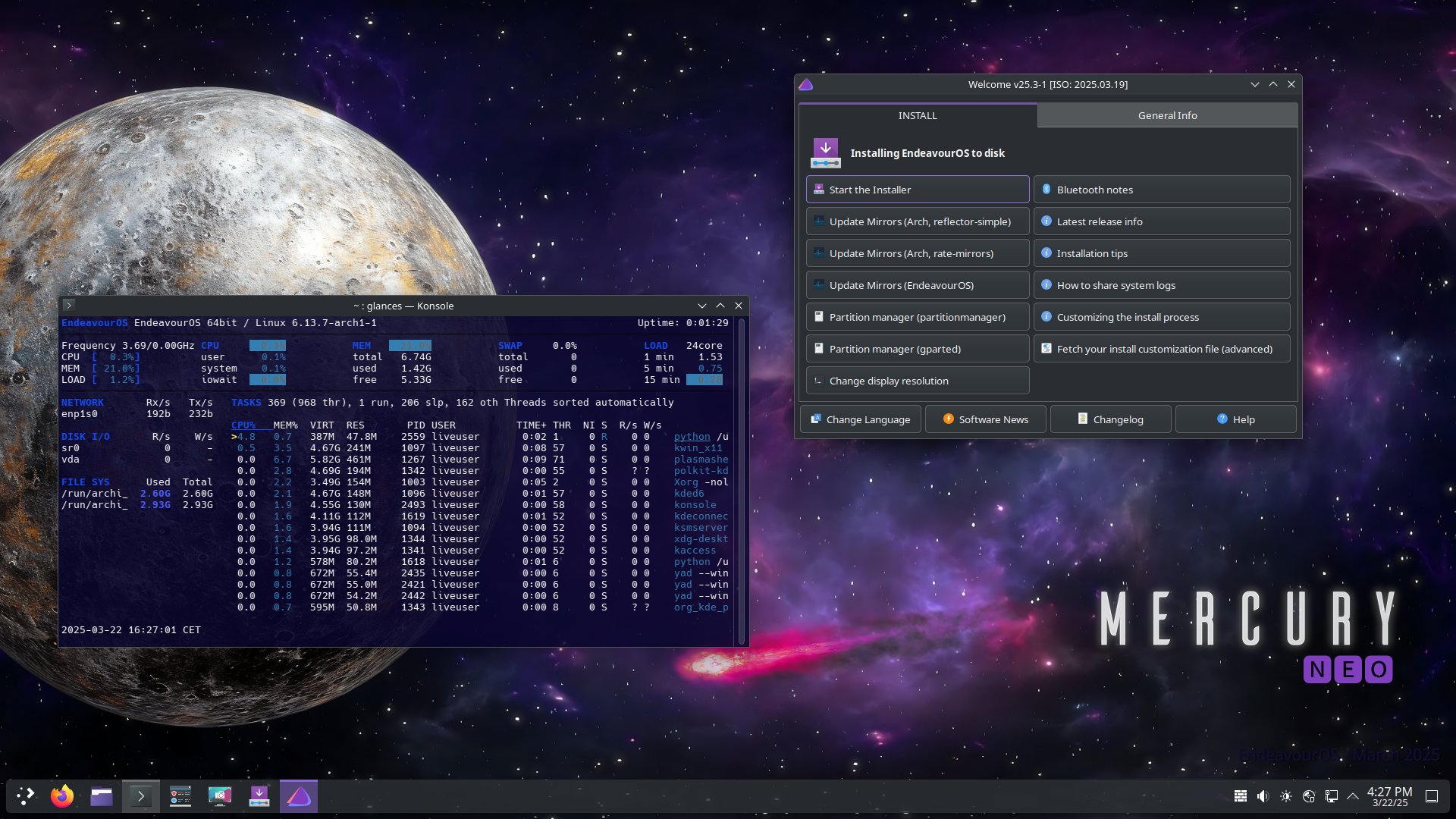
Task: Open the file manager from the taskbar
Action: 102,795
